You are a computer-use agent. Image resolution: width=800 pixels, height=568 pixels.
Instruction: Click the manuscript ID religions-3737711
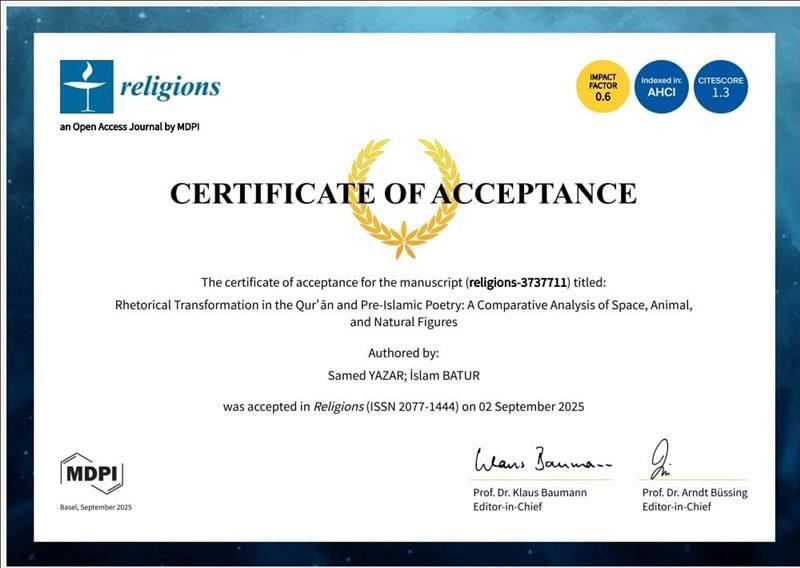coord(518,282)
